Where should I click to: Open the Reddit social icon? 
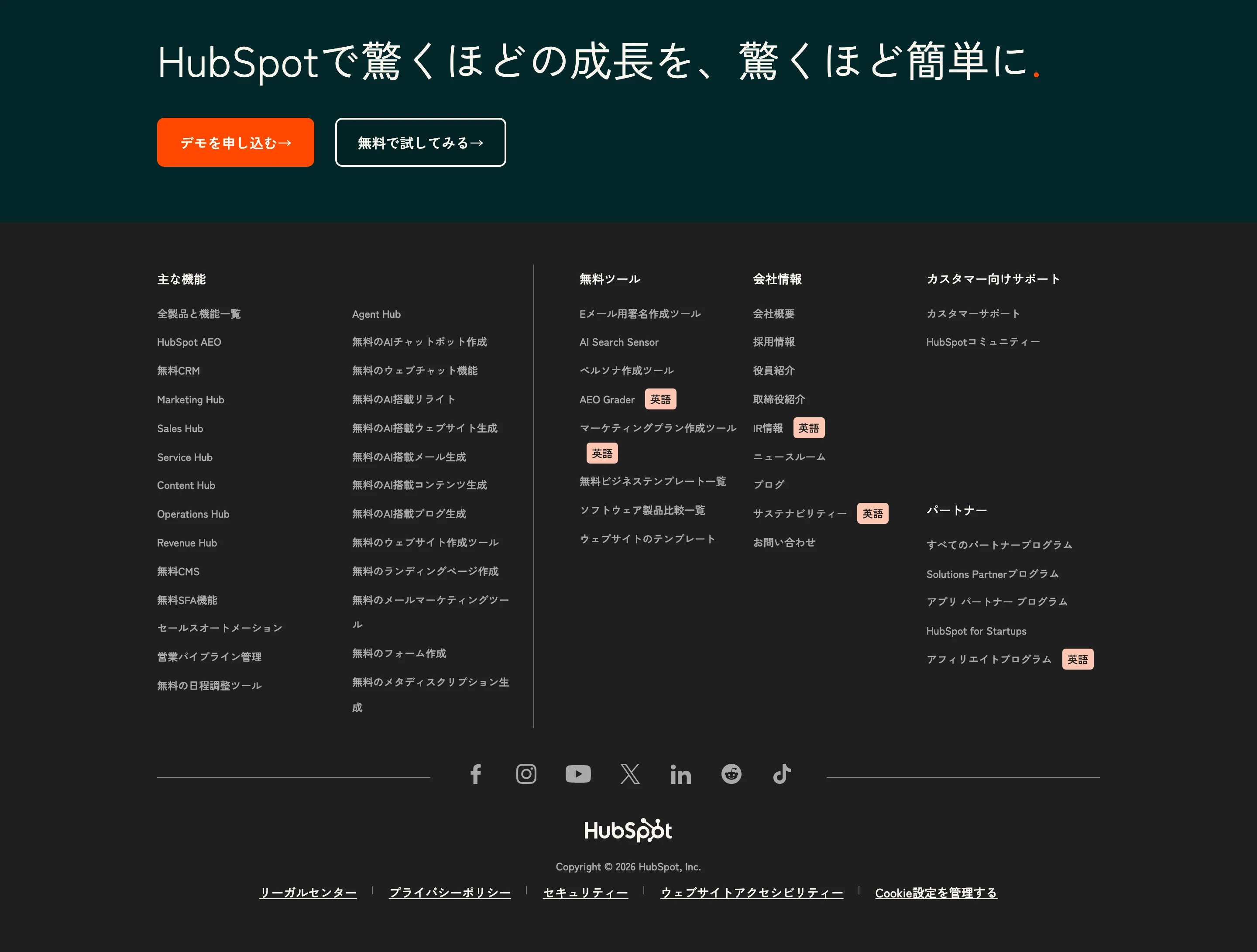coord(732,774)
